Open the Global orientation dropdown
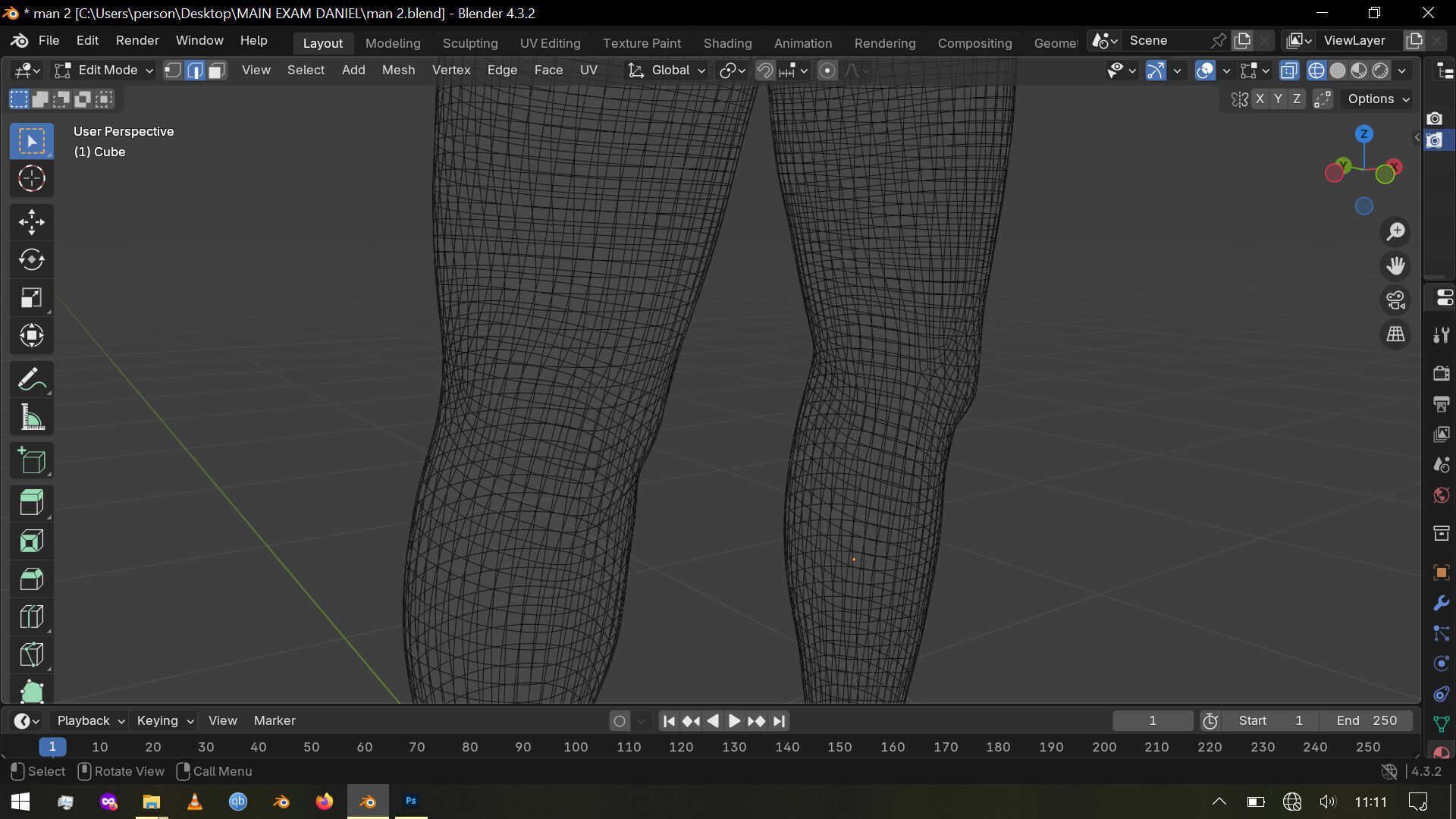1456x819 pixels. click(667, 71)
